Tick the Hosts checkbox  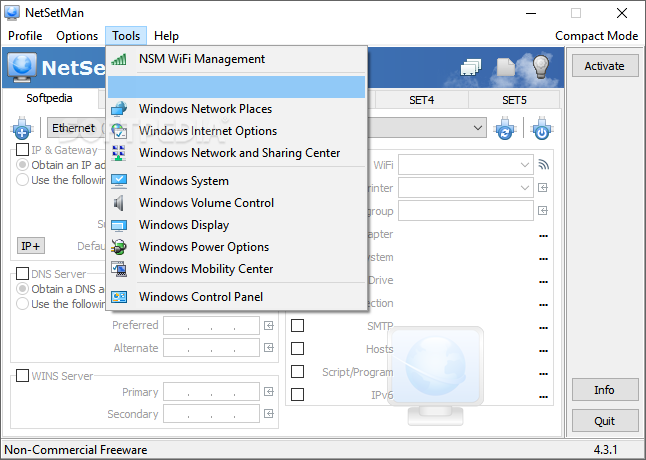click(297, 348)
